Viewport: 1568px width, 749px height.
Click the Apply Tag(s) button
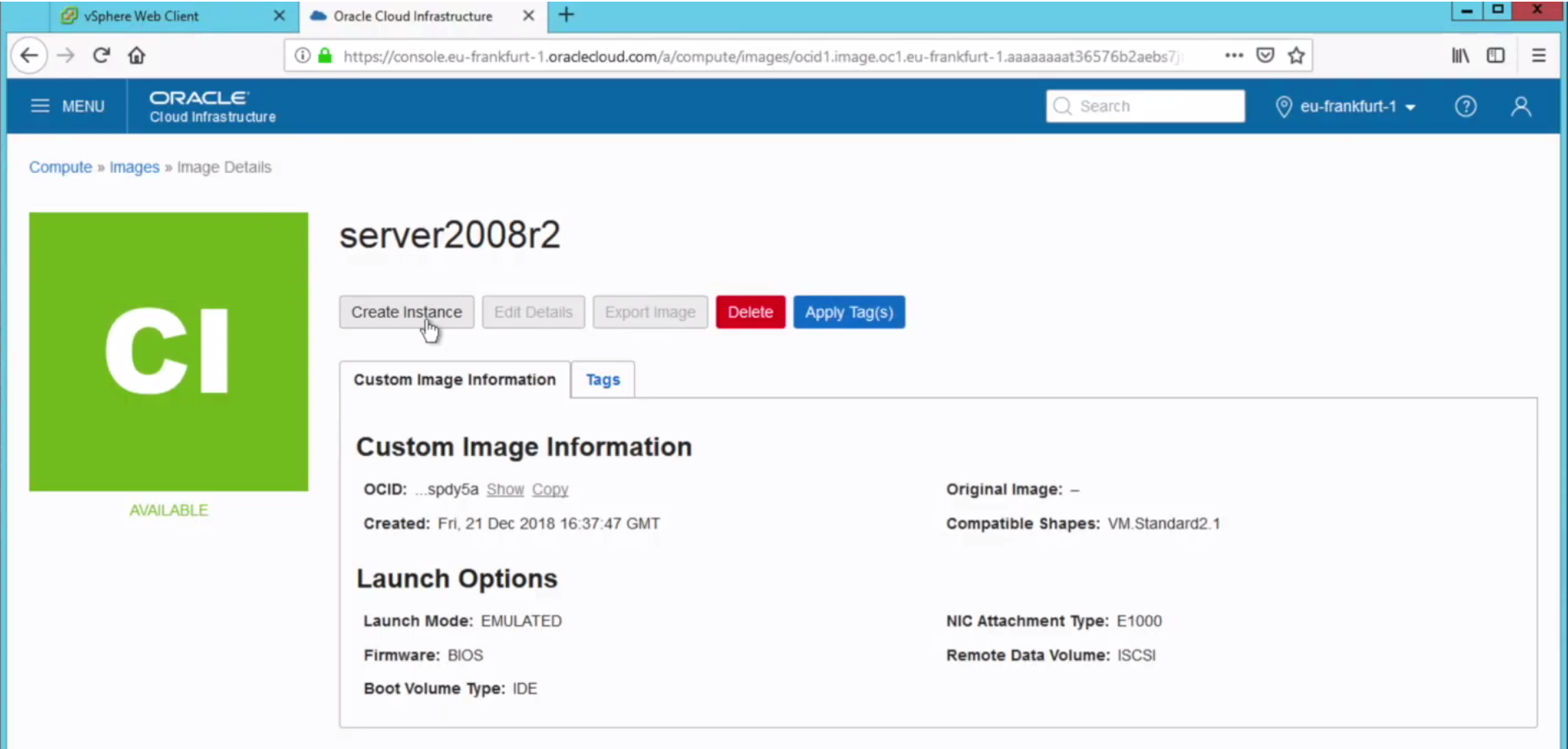[x=849, y=312]
